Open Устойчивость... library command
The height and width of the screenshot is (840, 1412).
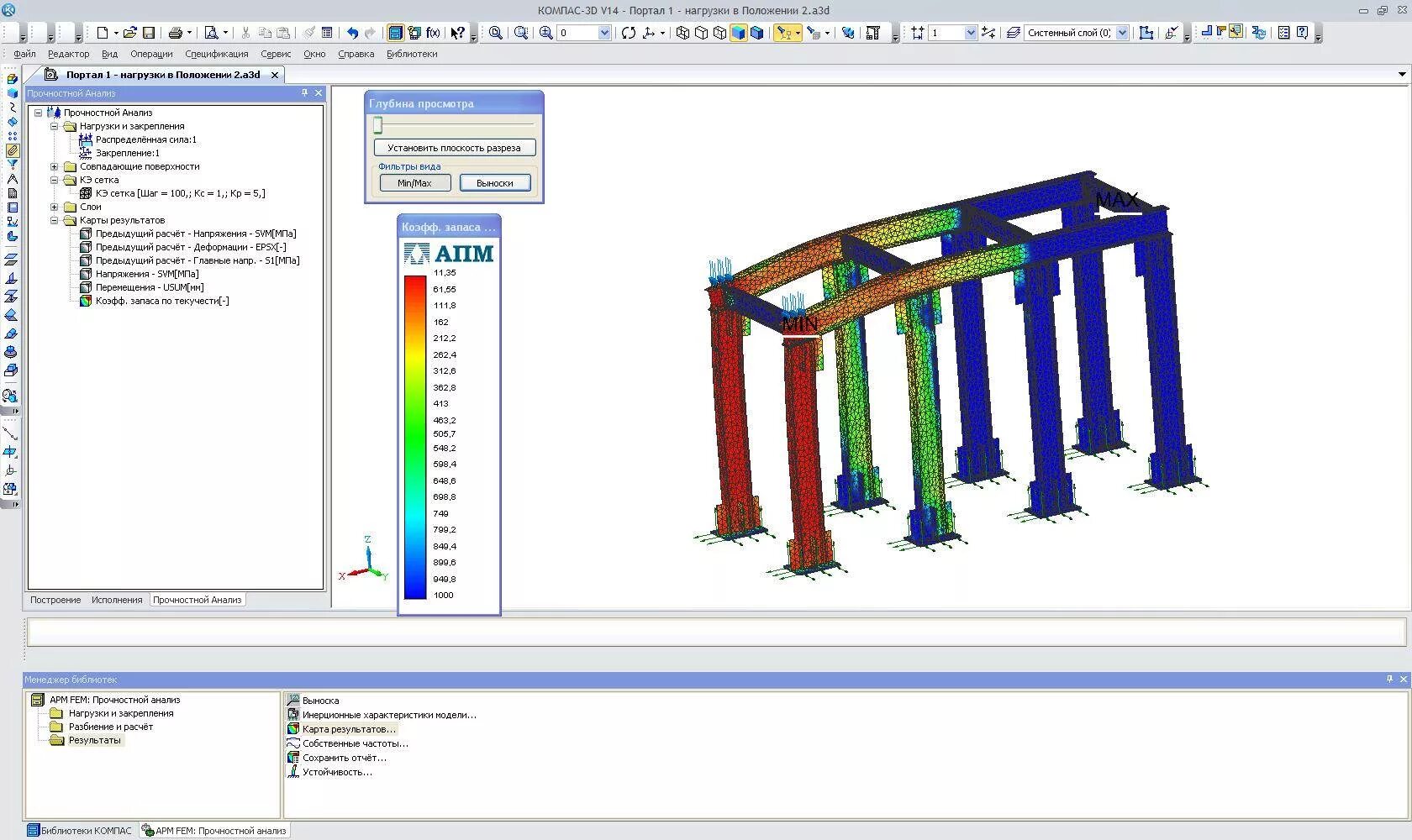coord(337,772)
